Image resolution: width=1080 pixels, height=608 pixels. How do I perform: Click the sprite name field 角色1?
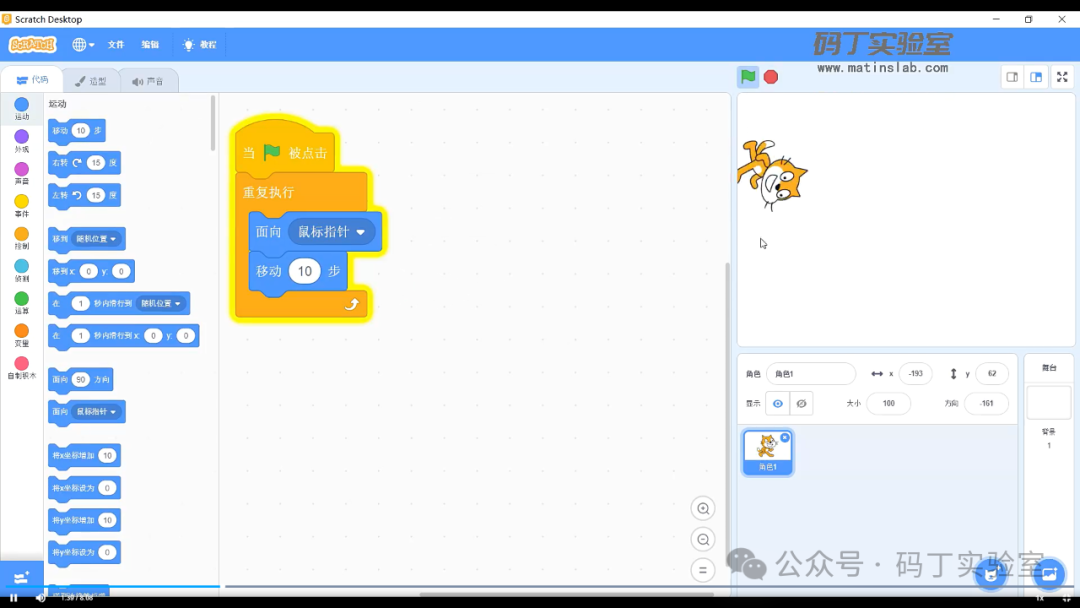(x=811, y=373)
